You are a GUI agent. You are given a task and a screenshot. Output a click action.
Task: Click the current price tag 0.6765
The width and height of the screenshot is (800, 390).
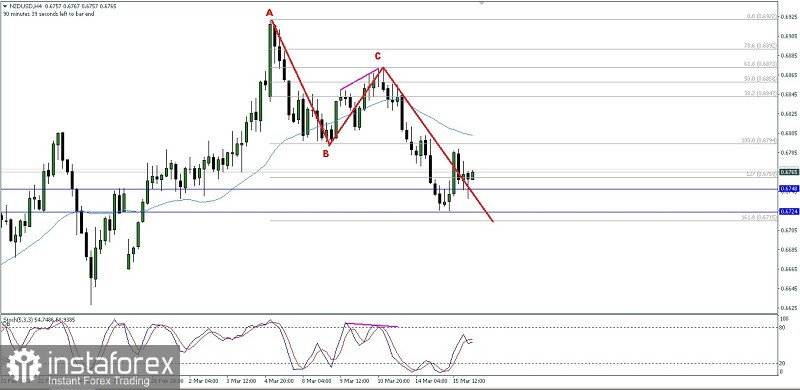[789, 172]
